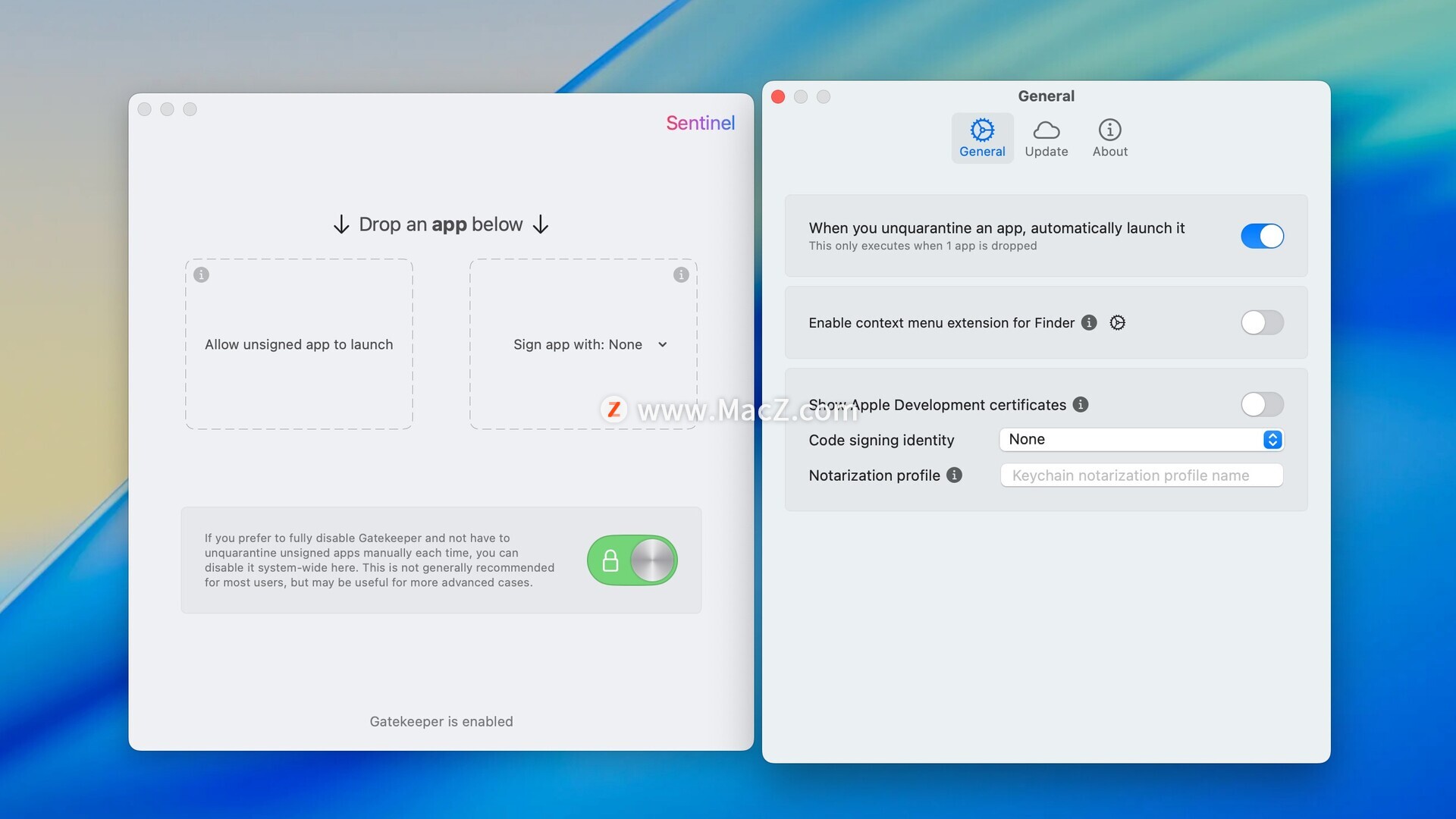Close the General preferences window
Screen dimensions: 1456x819
pyautogui.click(x=778, y=96)
